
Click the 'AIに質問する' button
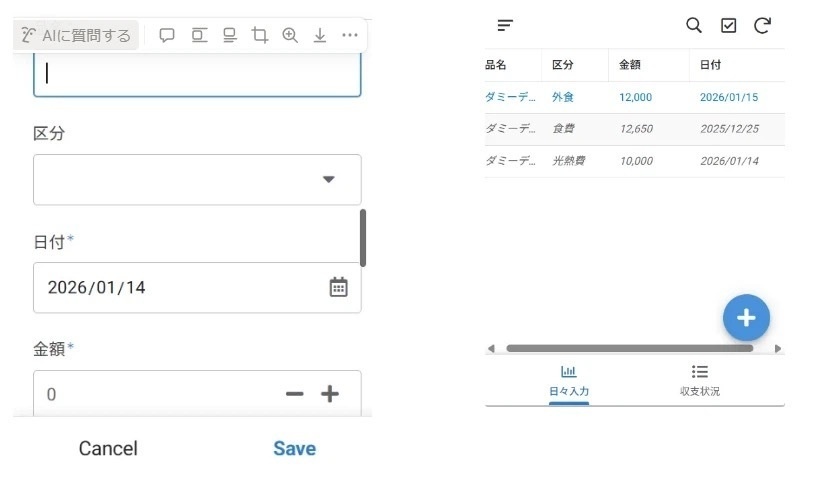(x=76, y=35)
